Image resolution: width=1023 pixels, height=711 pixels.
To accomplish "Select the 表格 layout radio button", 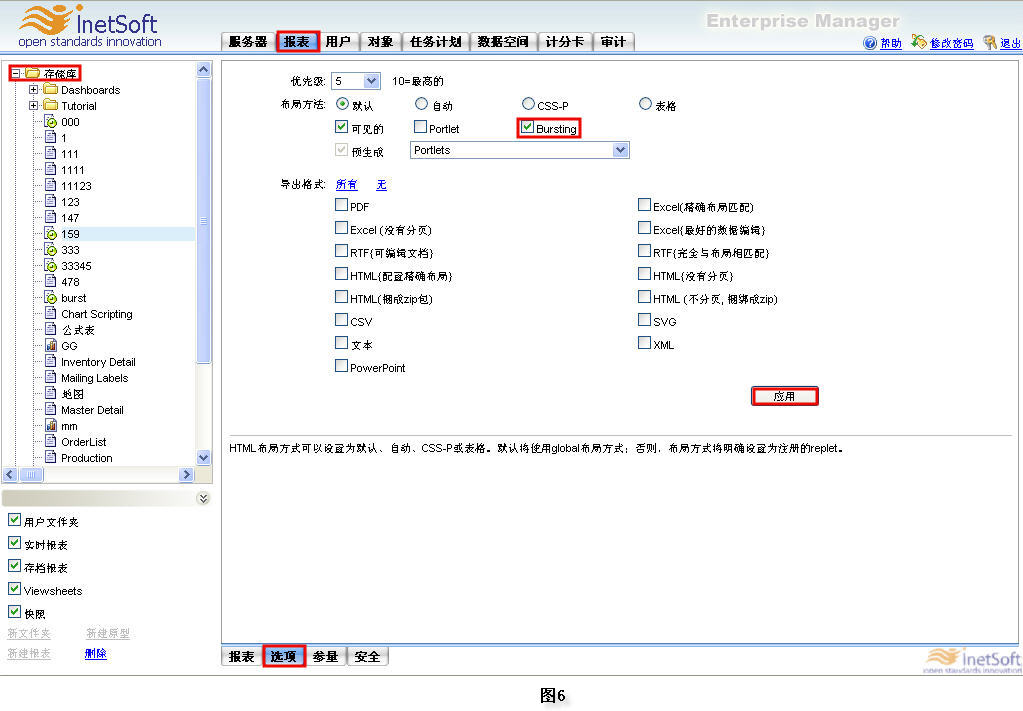I will pyautogui.click(x=645, y=104).
